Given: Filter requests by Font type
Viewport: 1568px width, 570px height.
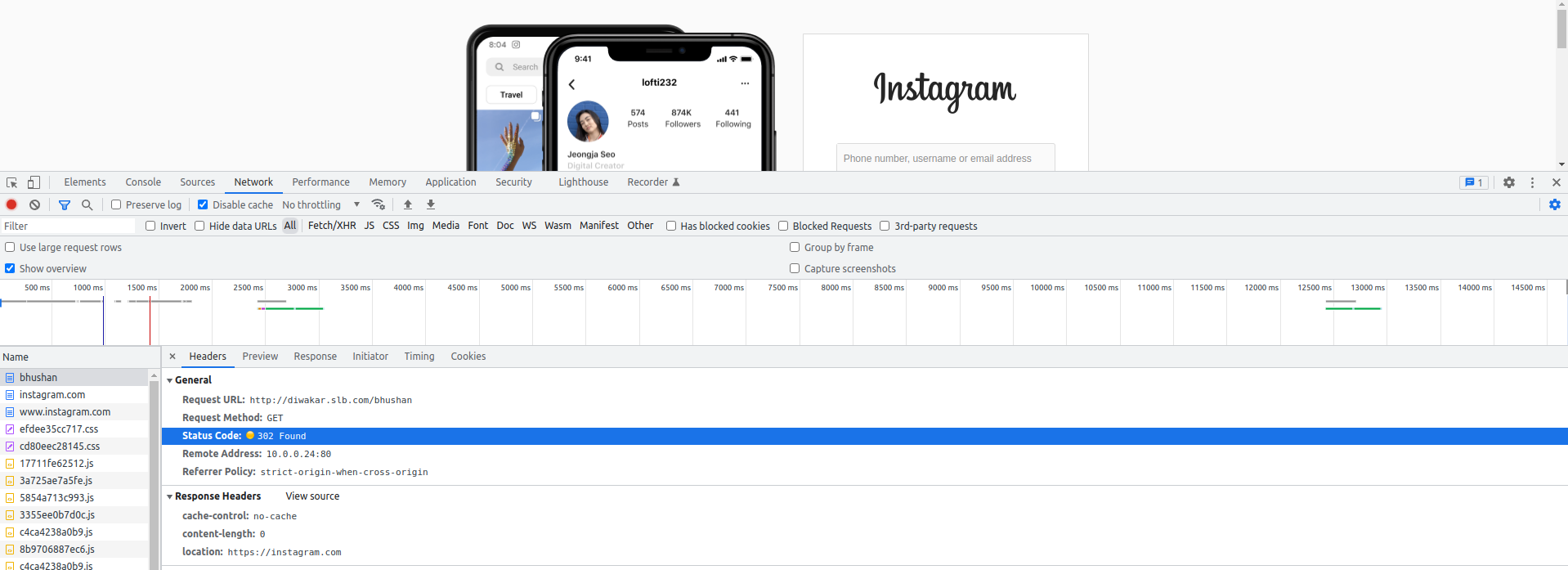Looking at the screenshot, I should tap(478, 226).
